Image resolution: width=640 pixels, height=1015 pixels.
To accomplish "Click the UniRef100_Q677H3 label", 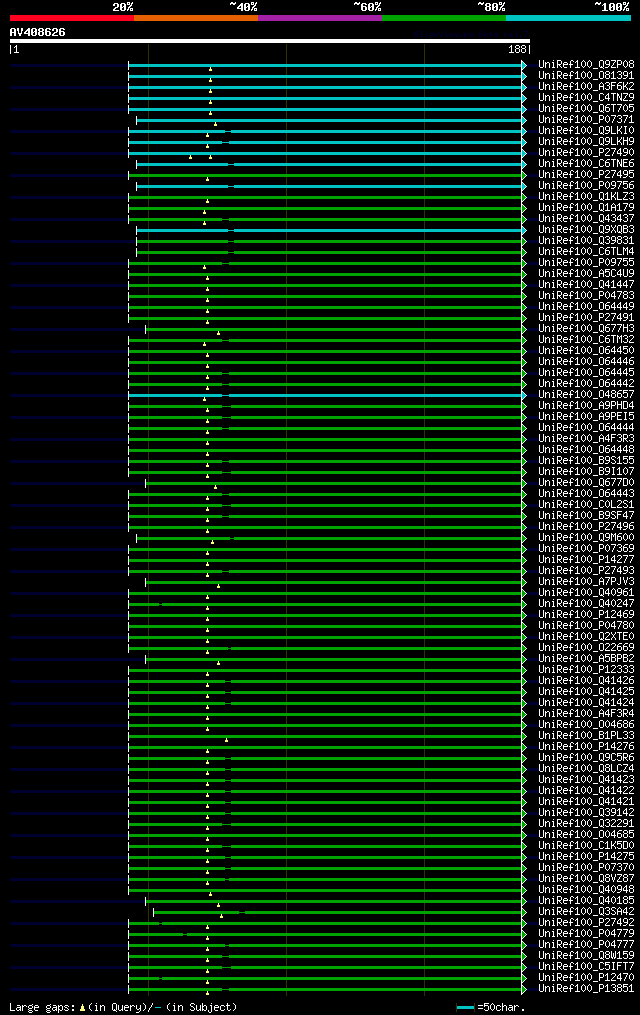I will point(586,328).
